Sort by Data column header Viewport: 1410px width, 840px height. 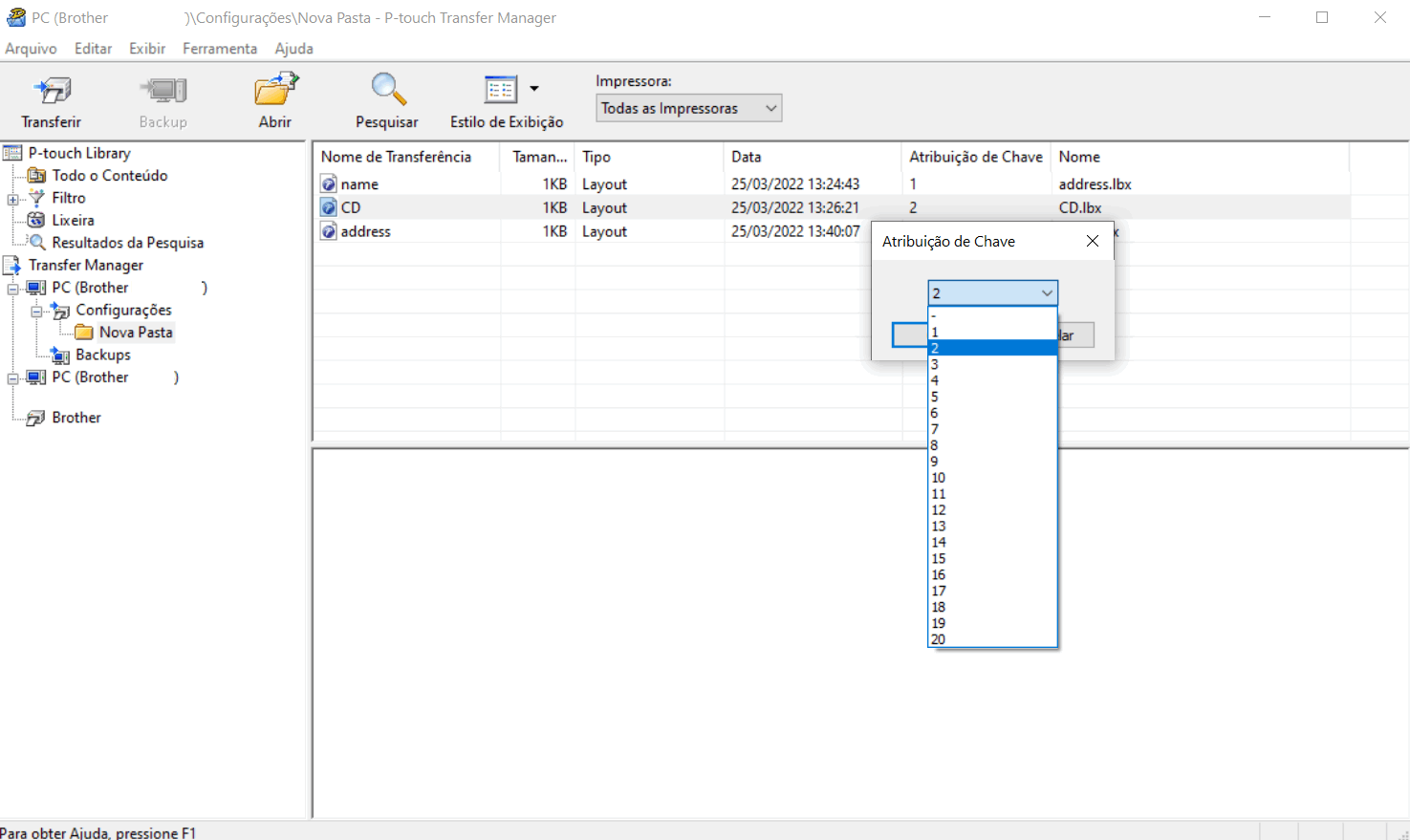pyautogui.click(x=813, y=157)
